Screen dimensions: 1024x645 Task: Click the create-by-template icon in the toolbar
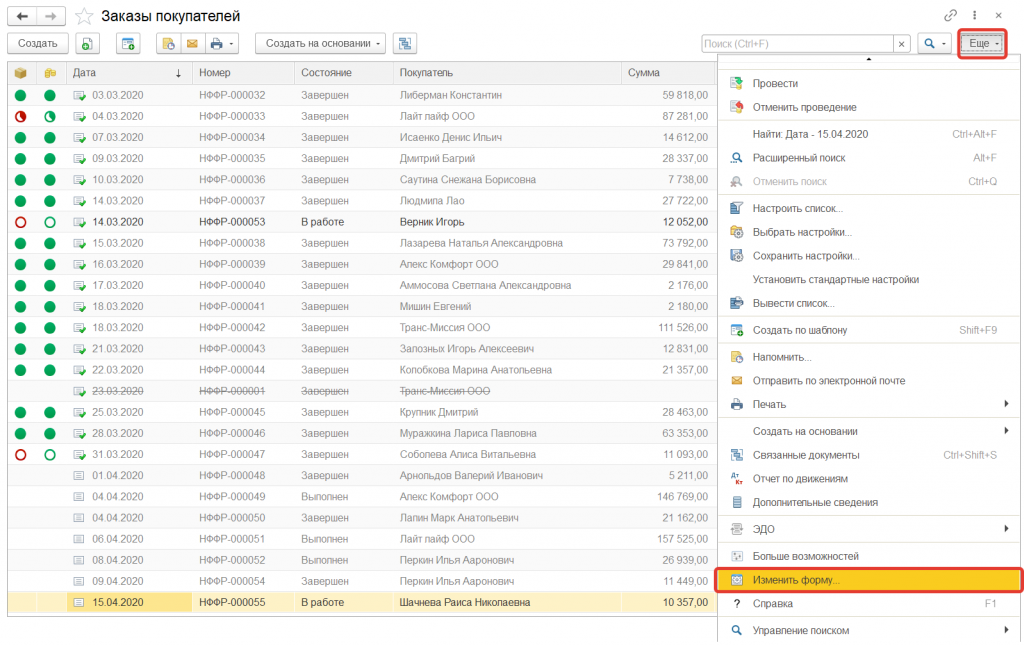pos(128,43)
